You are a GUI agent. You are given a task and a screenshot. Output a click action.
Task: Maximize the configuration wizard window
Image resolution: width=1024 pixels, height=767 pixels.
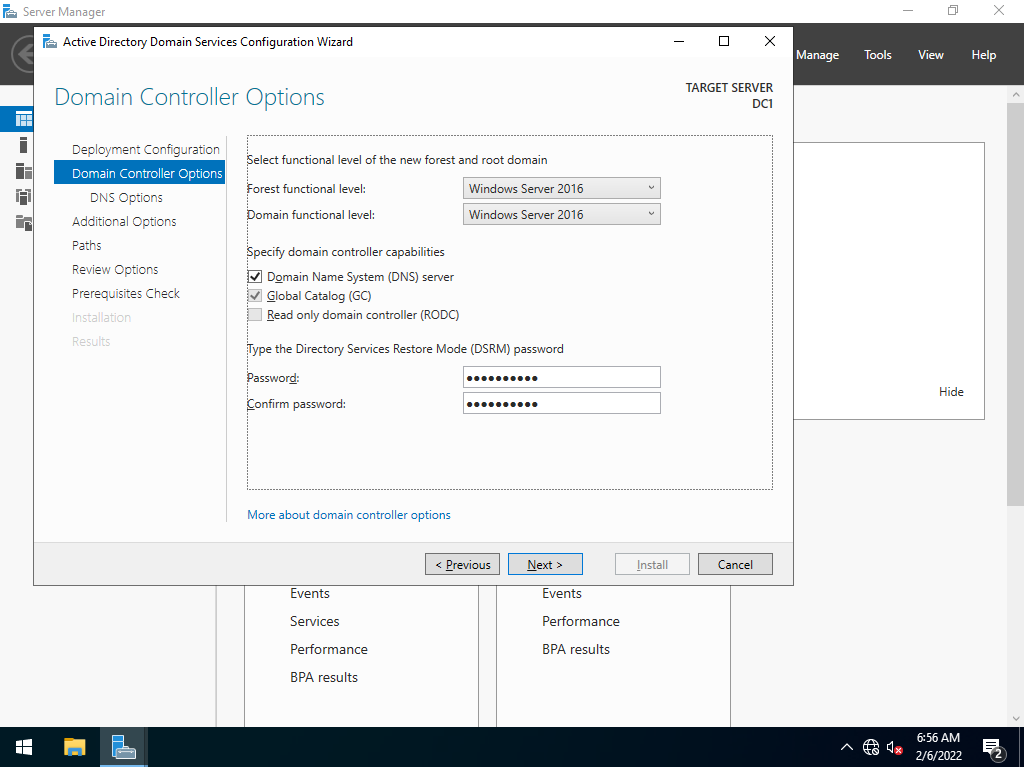724,41
